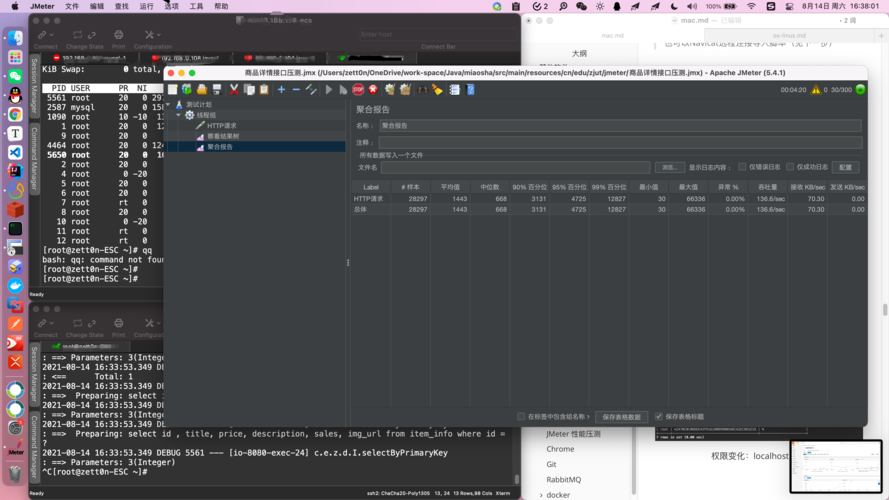Check the 在标签中包含组名称 checkbox
Screen dimensions: 889x500
521,416
